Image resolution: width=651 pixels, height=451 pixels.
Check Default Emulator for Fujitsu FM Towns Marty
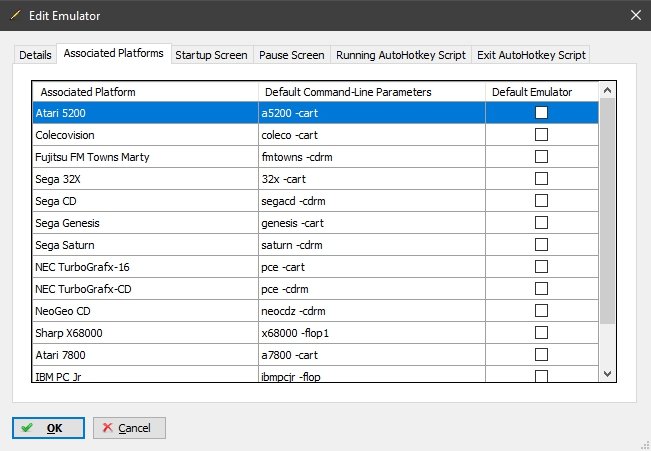pos(541,157)
